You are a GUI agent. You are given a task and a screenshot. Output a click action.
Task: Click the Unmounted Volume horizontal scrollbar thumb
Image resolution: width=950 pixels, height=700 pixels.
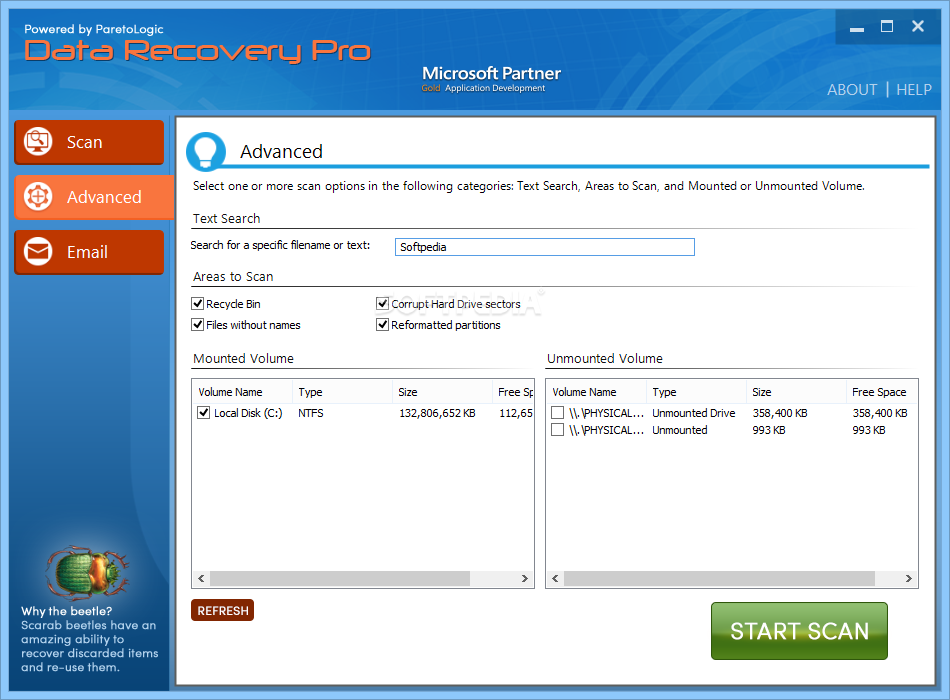719,579
